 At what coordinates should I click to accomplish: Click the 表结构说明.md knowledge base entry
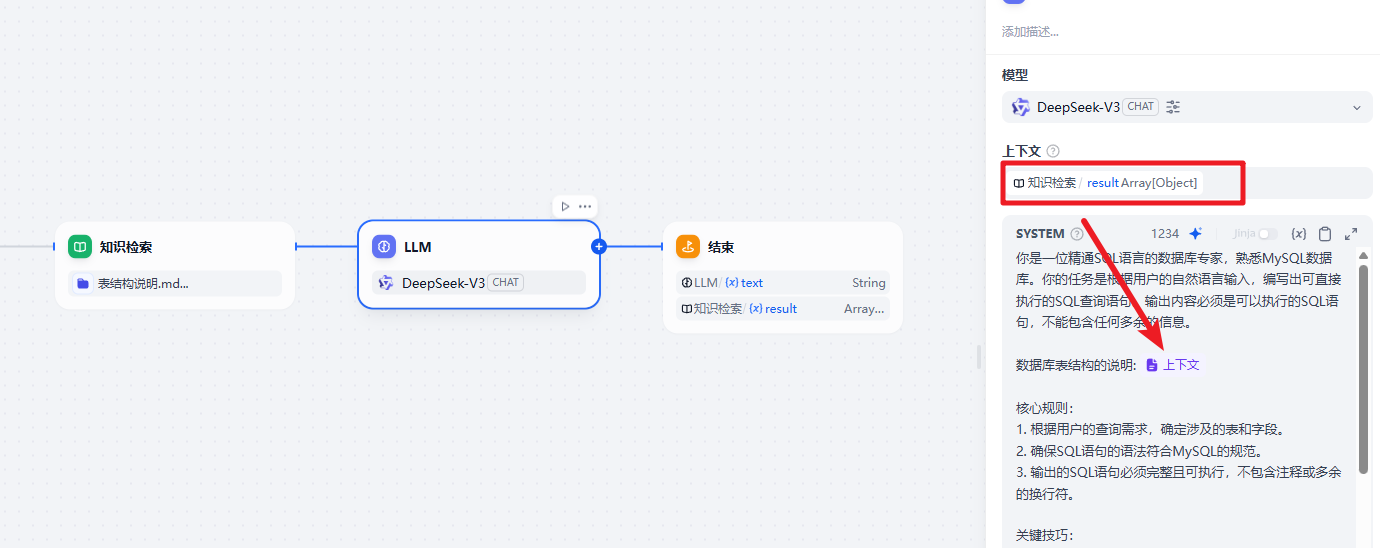175,283
